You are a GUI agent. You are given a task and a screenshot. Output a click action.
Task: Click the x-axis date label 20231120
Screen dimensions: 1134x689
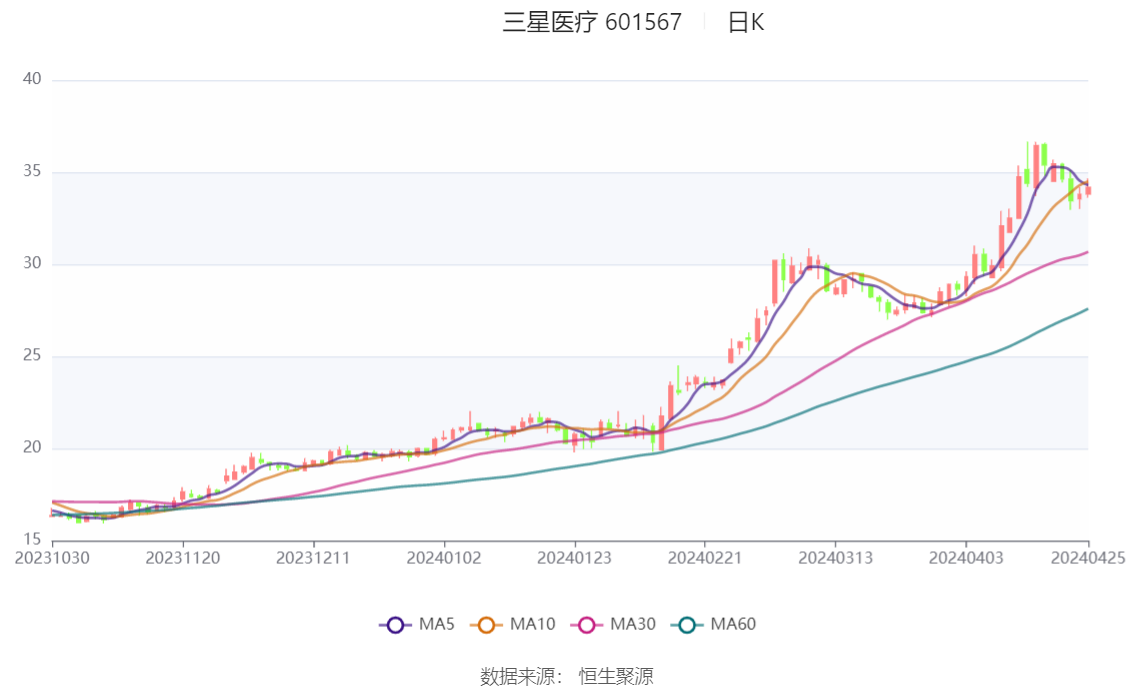click(x=183, y=558)
